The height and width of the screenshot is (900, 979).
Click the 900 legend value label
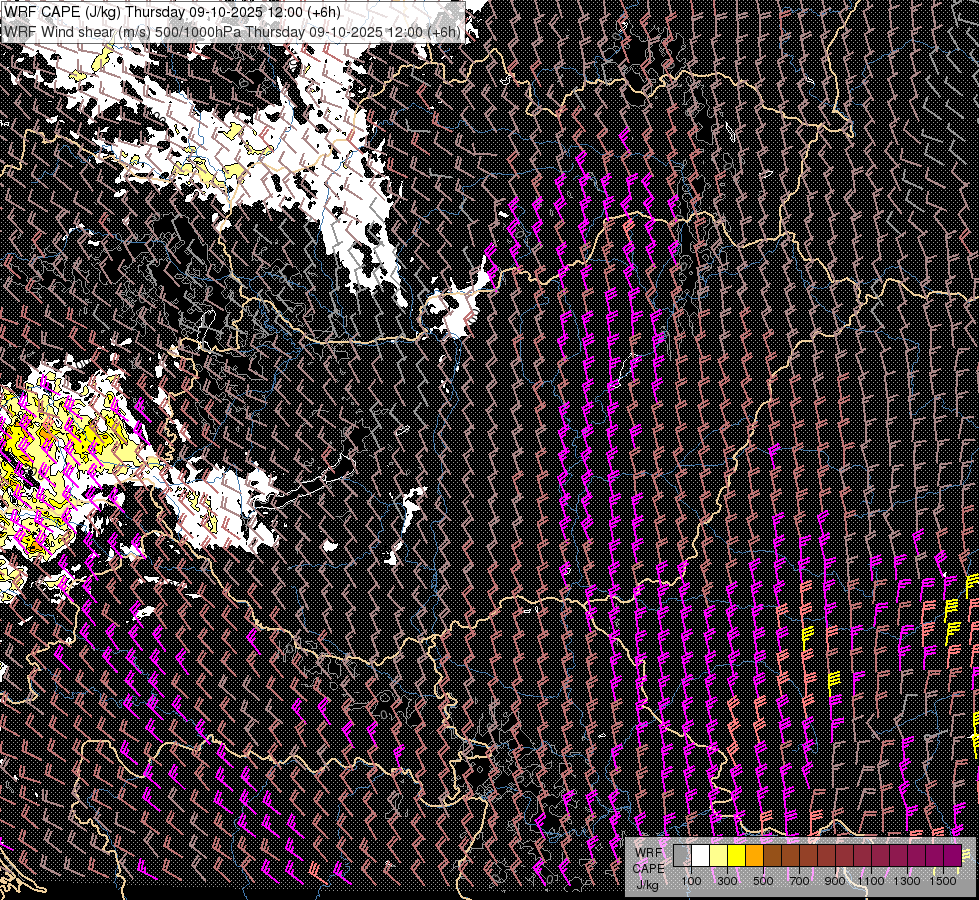pos(835,881)
